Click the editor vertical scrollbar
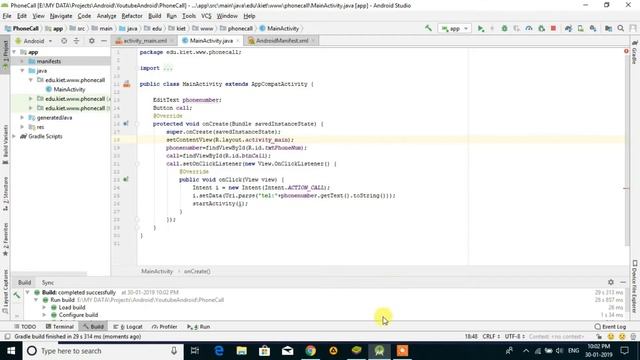The height and width of the screenshot is (360, 640). click(x=627, y=151)
